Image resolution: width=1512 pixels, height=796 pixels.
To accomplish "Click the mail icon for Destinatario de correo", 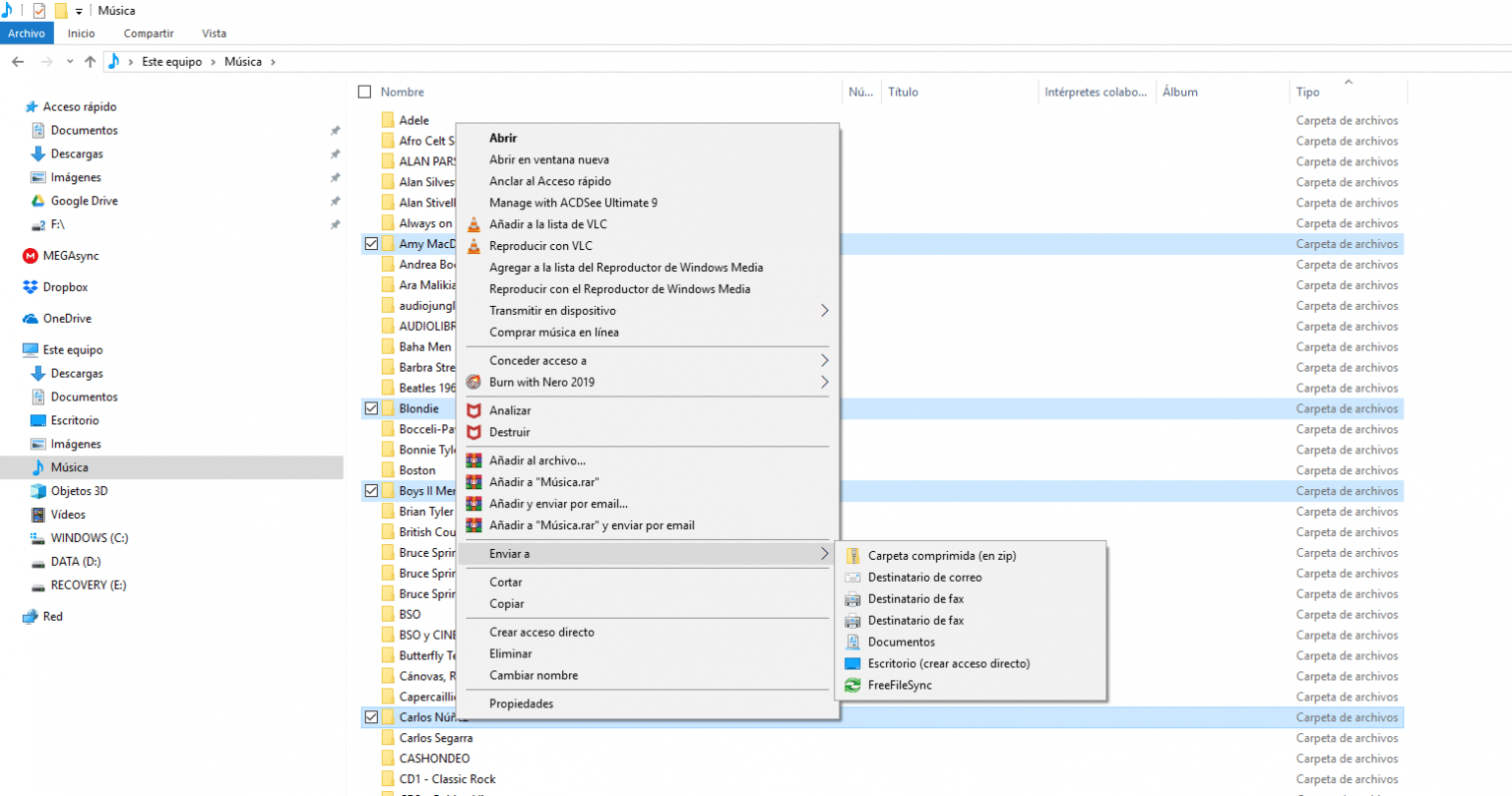I will tap(852, 578).
